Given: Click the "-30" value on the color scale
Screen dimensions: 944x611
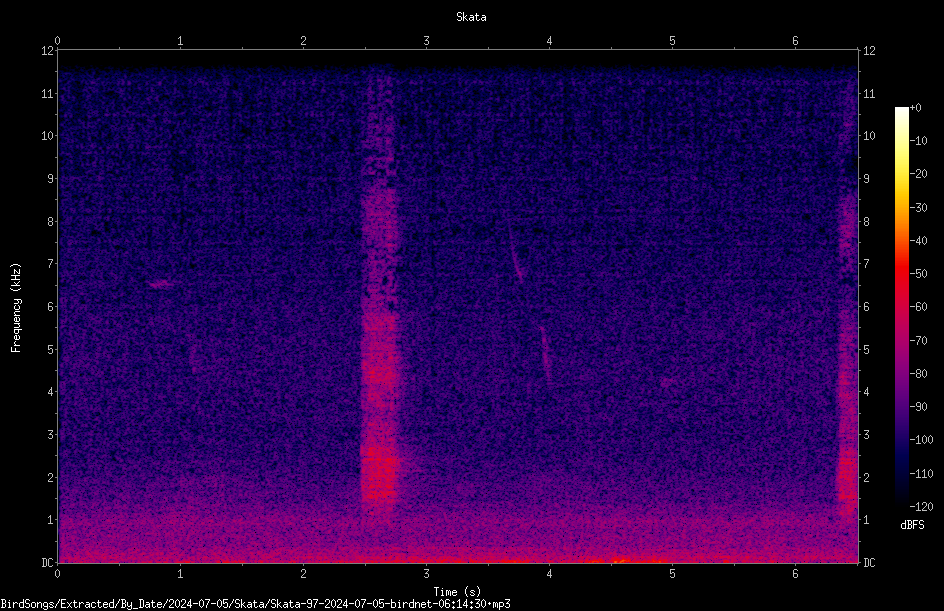Looking at the screenshot, I should (x=918, y=208).
